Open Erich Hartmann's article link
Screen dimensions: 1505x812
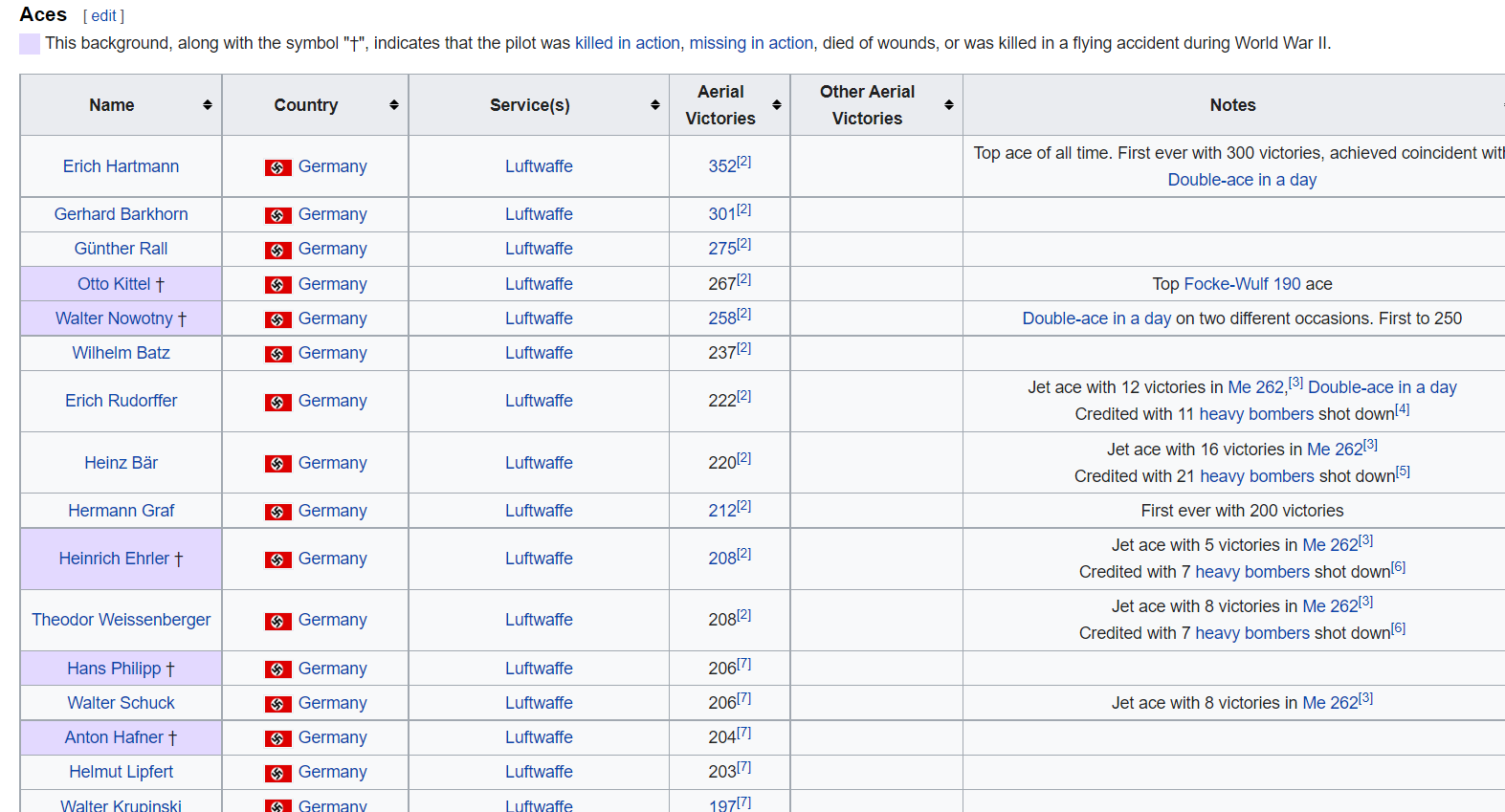click(x=121, y=166)
